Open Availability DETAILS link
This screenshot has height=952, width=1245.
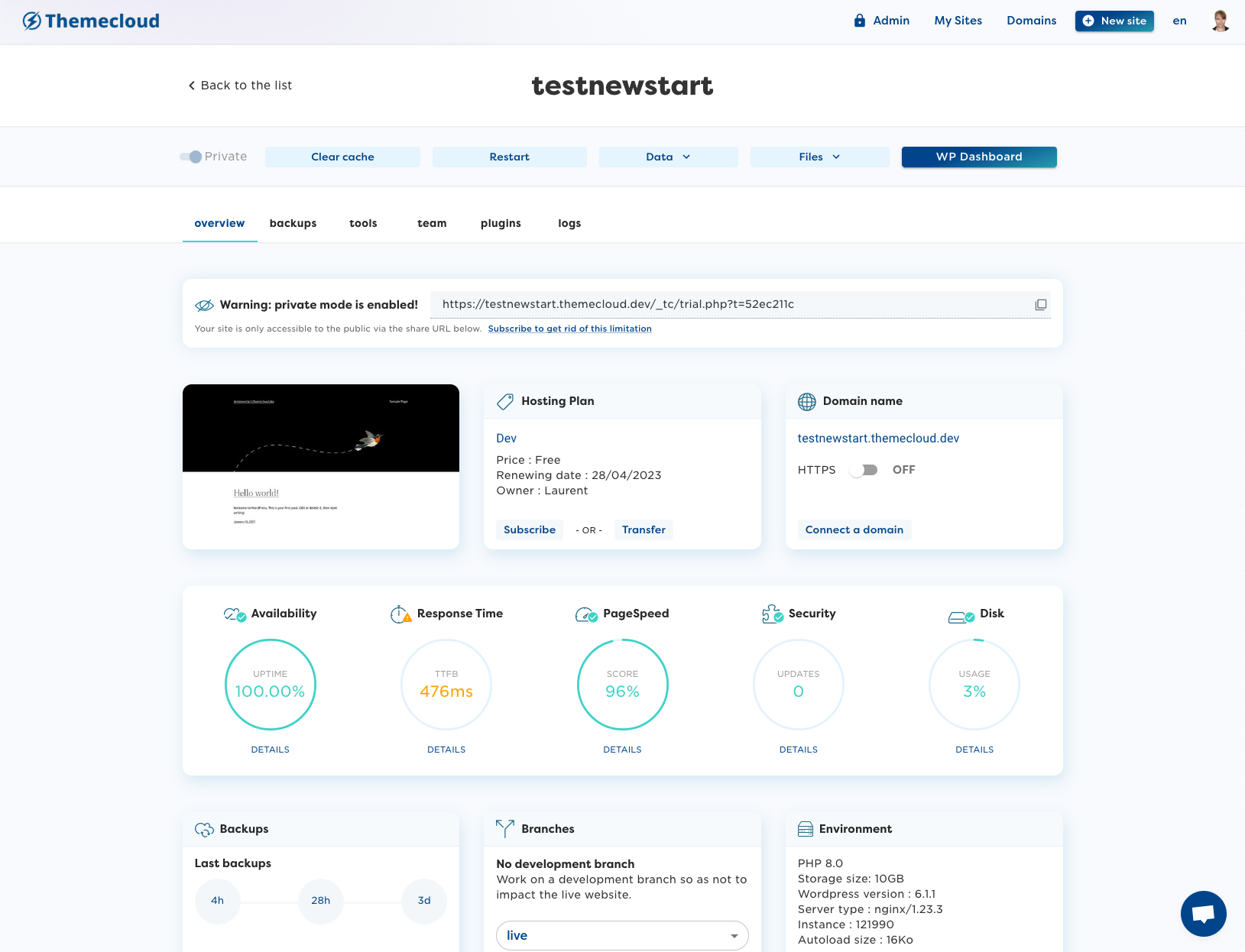pyautogui.click(x=271, y=750)
